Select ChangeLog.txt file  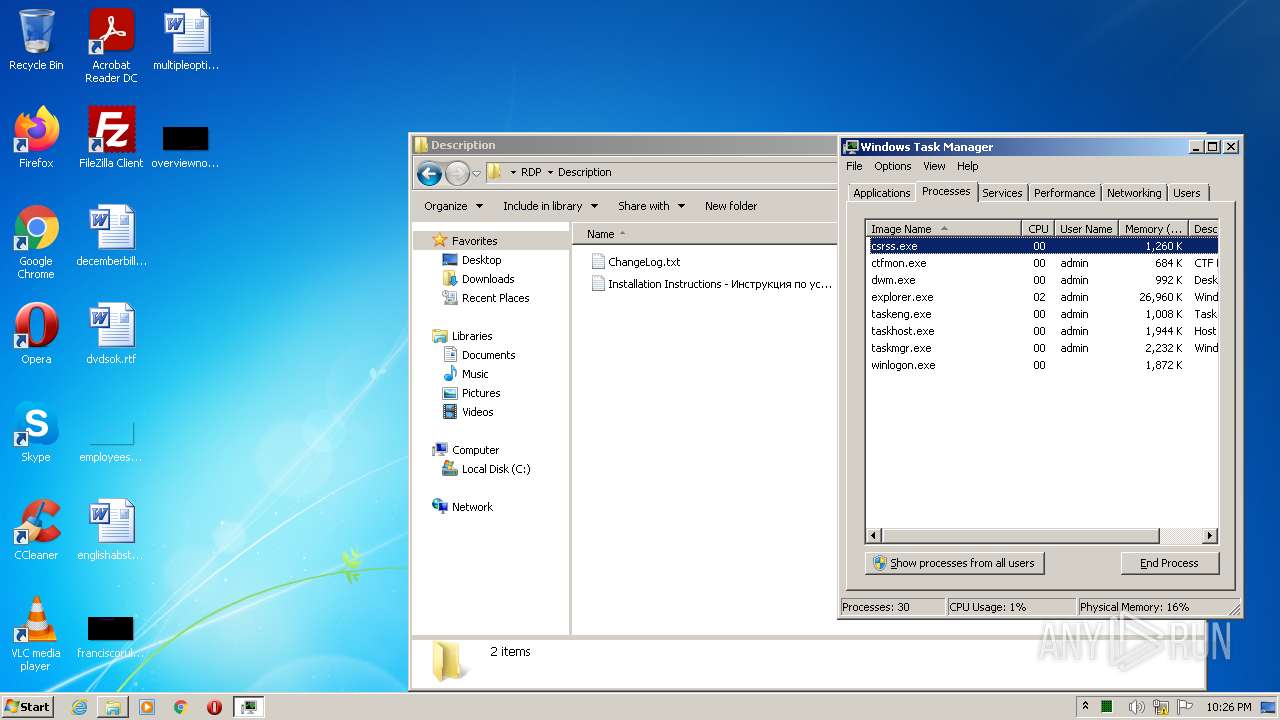[x=636, y=262]
